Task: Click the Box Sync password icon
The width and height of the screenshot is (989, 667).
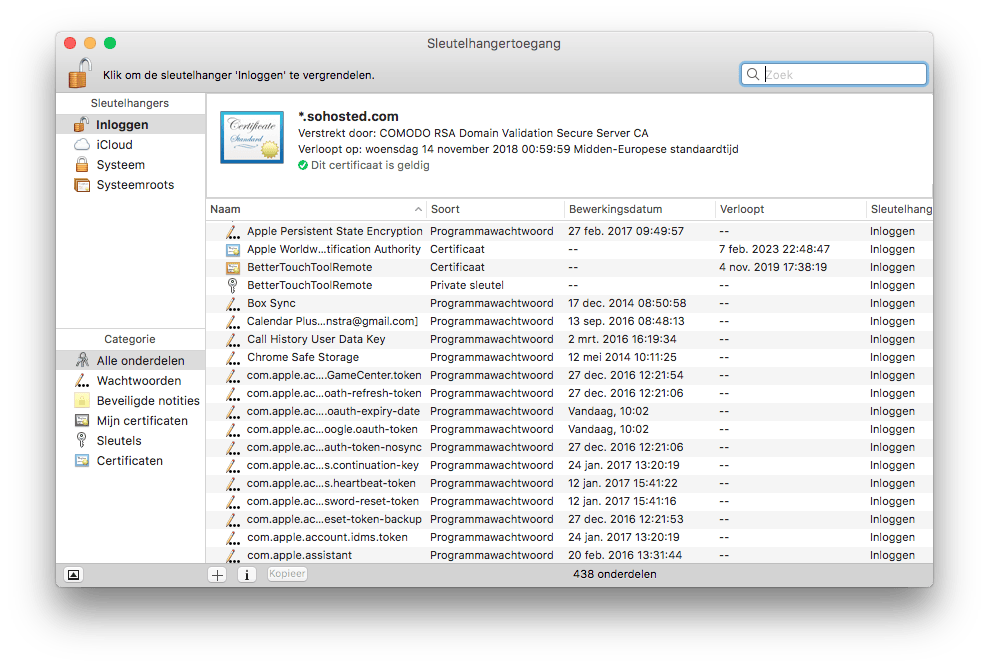Action: (233, 304)
